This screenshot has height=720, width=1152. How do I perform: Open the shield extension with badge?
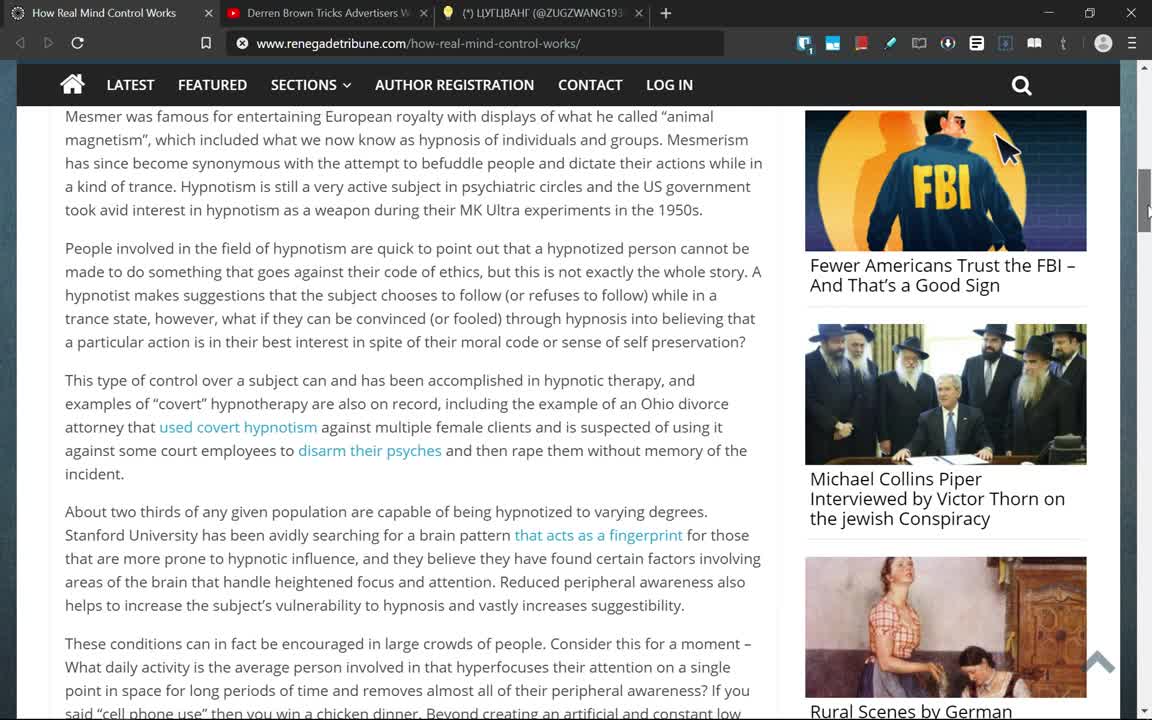pos(804,44)
